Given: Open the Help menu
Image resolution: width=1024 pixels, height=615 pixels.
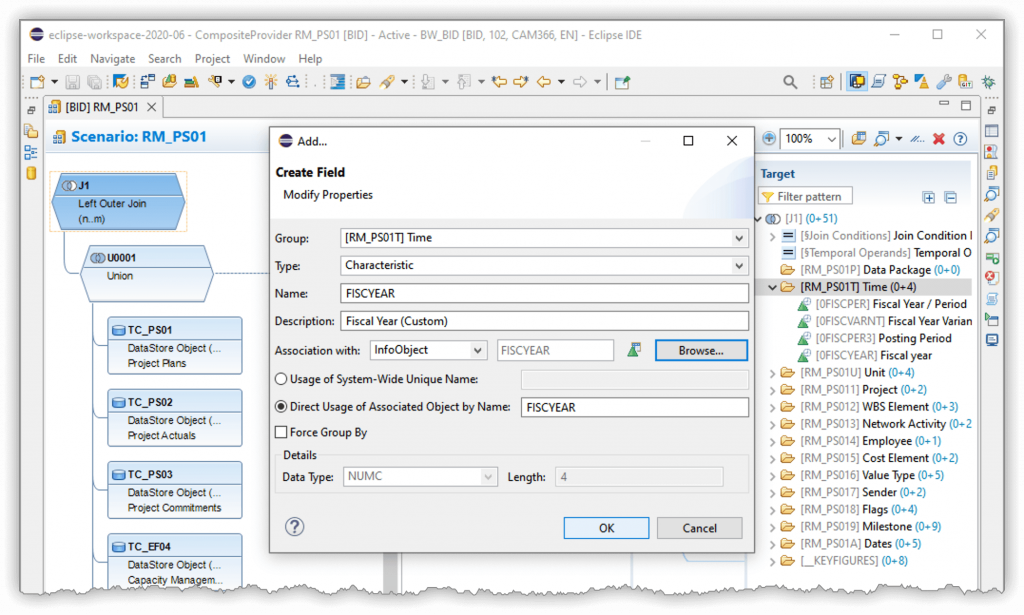Looking at the screenshot, I should 310,59.
